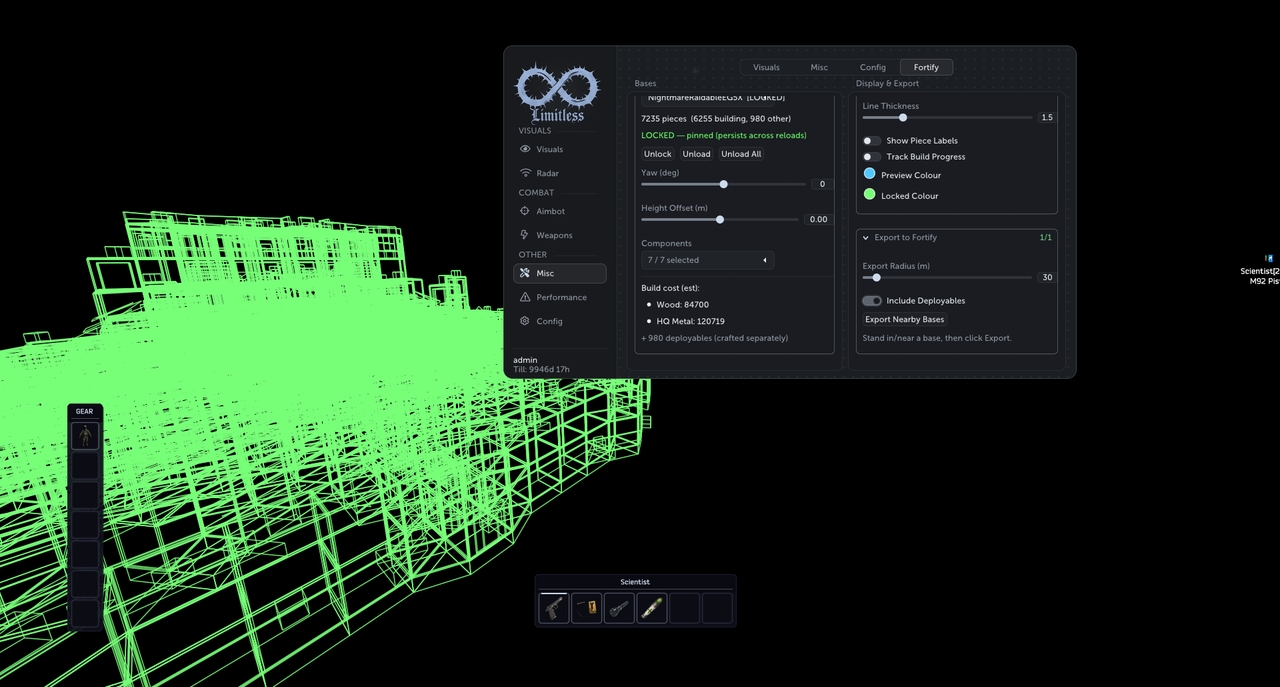The width and height of the screenshot is (1280, 687).
Task: Click the 'Scientist' hotbar title
Action: pos(635,582)
